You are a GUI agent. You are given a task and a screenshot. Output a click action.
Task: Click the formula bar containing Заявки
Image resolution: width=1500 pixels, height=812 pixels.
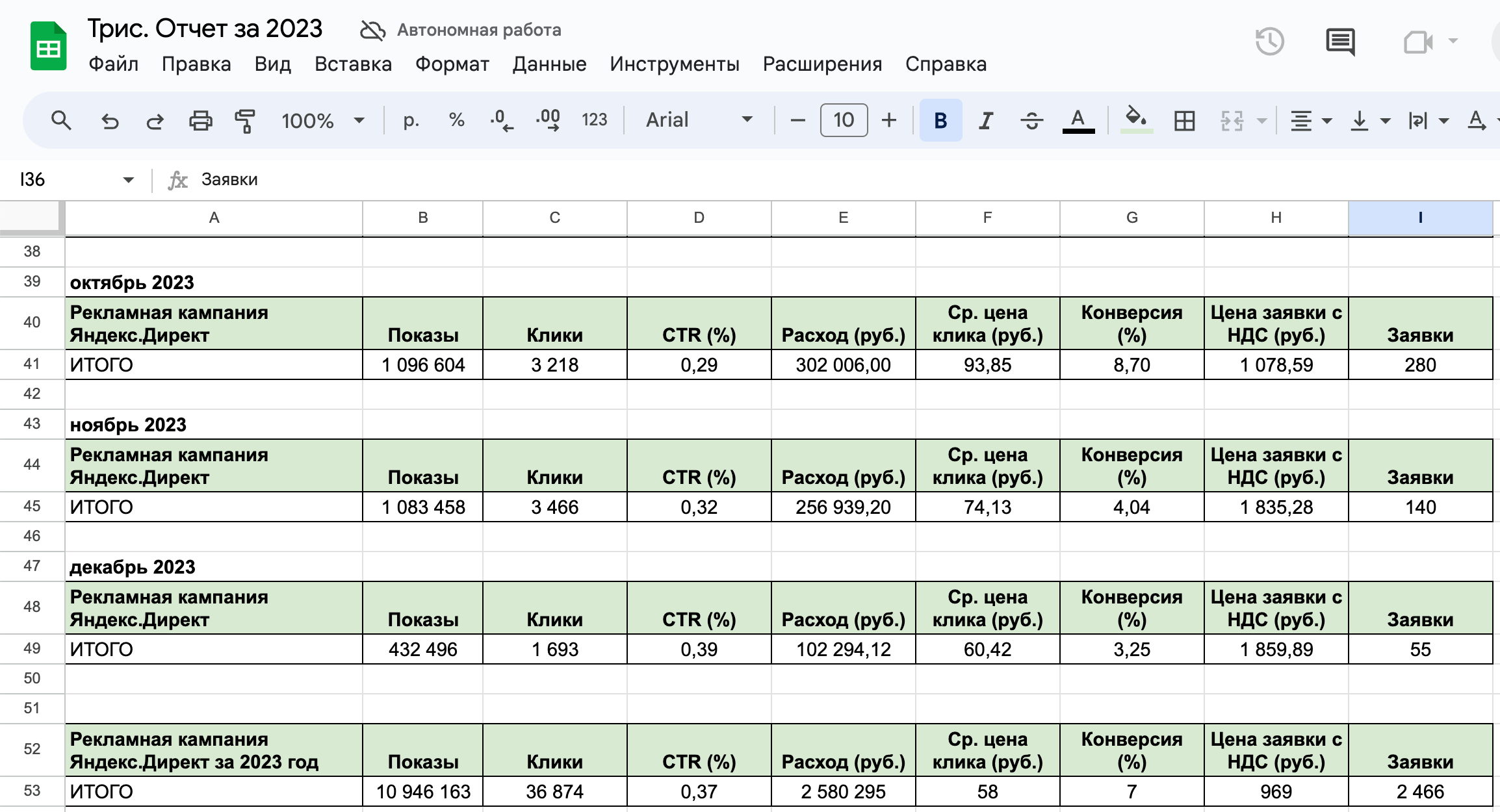845,180
